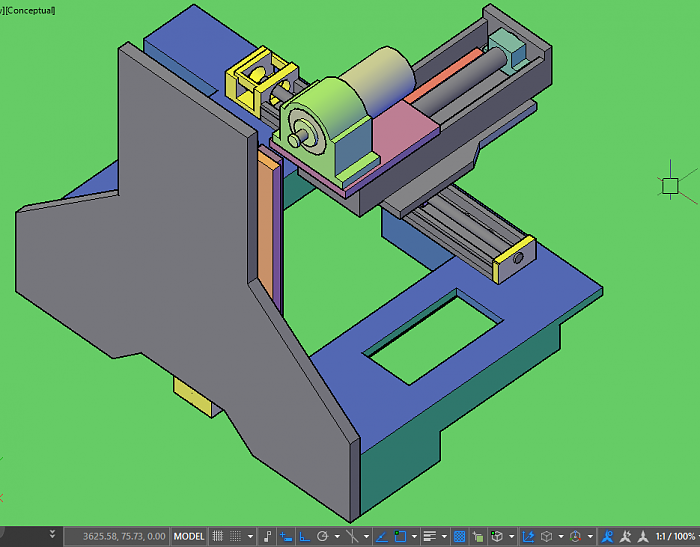Click the object snap tracking icon

point(381,536)
